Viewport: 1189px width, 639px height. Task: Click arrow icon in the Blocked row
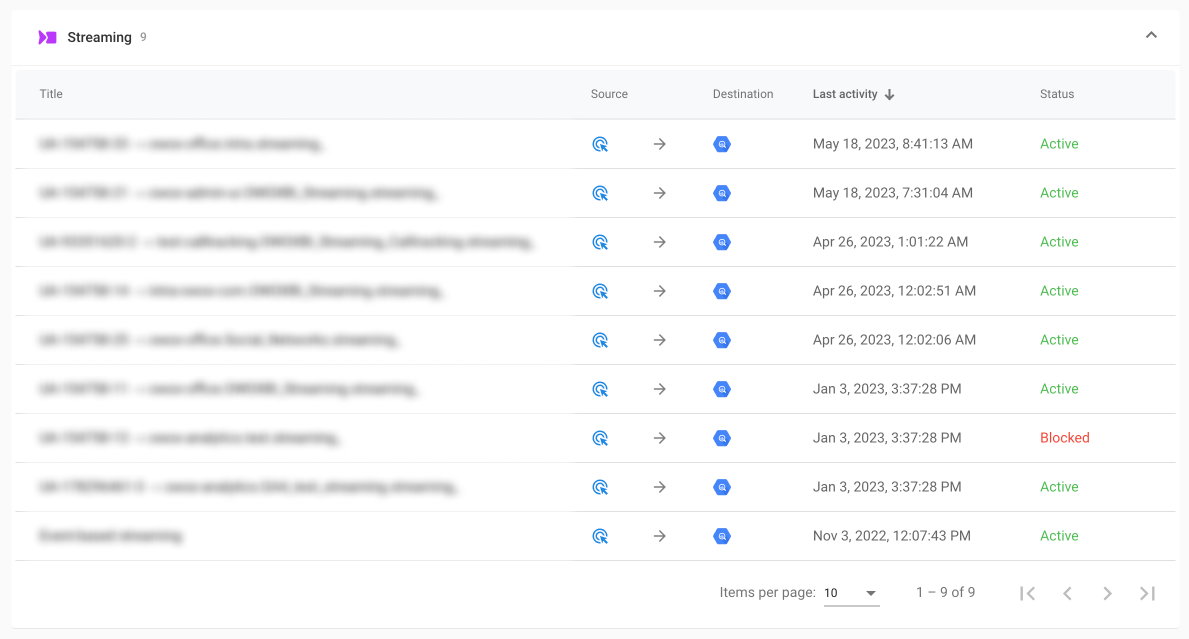click(660, 438)
